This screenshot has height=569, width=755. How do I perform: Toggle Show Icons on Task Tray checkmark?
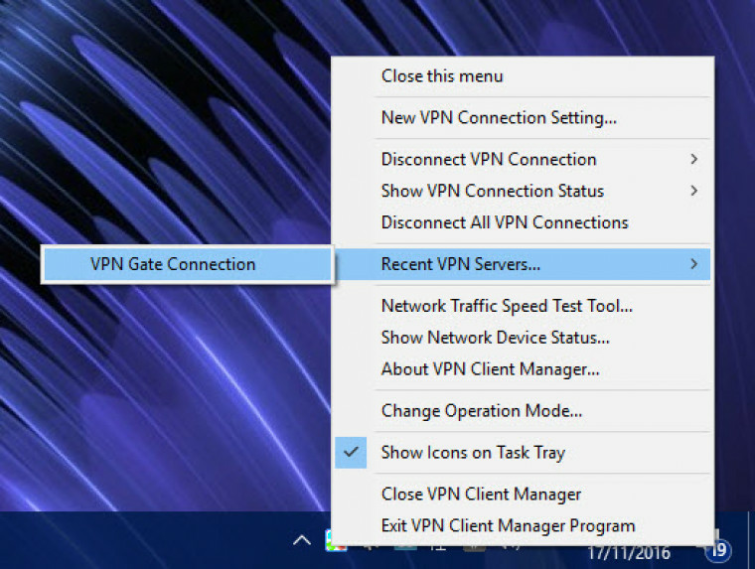pos(351,452)
